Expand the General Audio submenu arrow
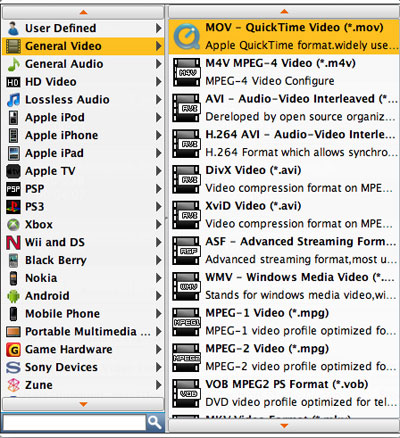 pyautogui.click(x=159, y=64)
